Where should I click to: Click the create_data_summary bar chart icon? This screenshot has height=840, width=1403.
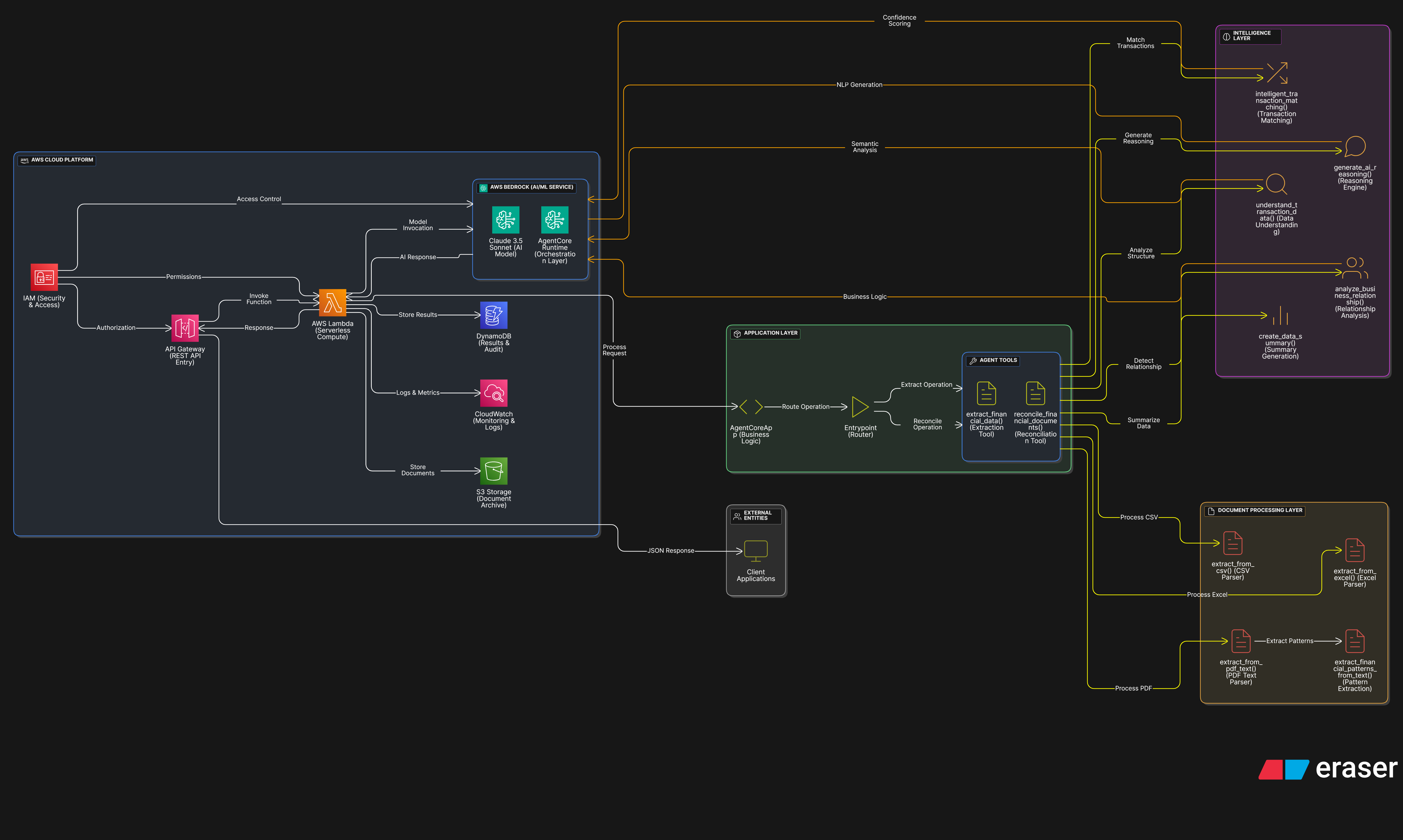[1280, 316]
